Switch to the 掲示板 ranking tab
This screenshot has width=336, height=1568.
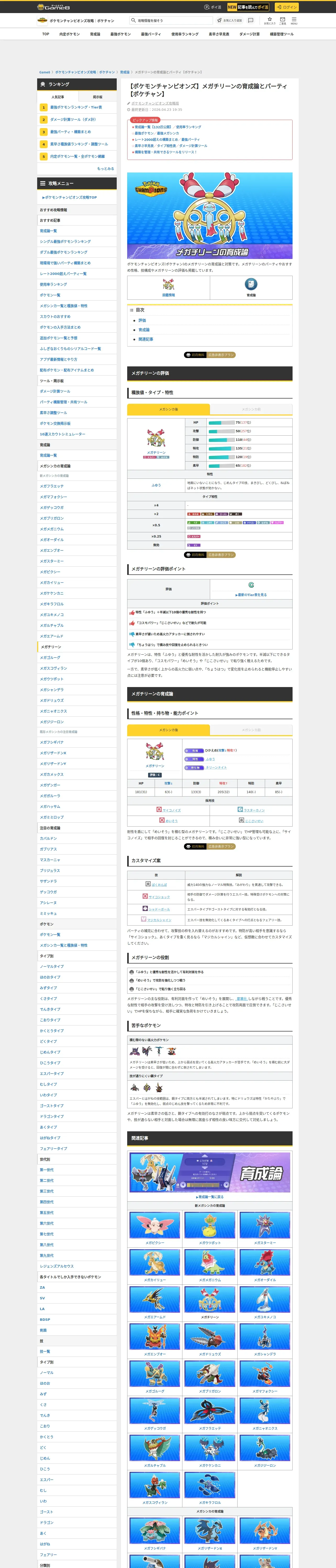tap(97, 97)
